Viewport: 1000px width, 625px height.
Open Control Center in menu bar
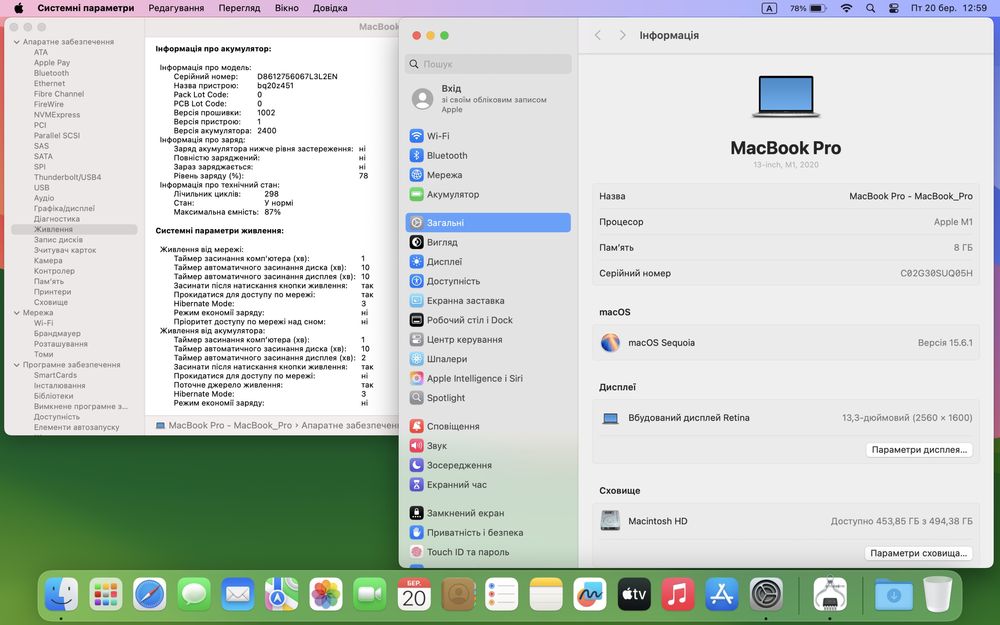[x=893, y=8]
